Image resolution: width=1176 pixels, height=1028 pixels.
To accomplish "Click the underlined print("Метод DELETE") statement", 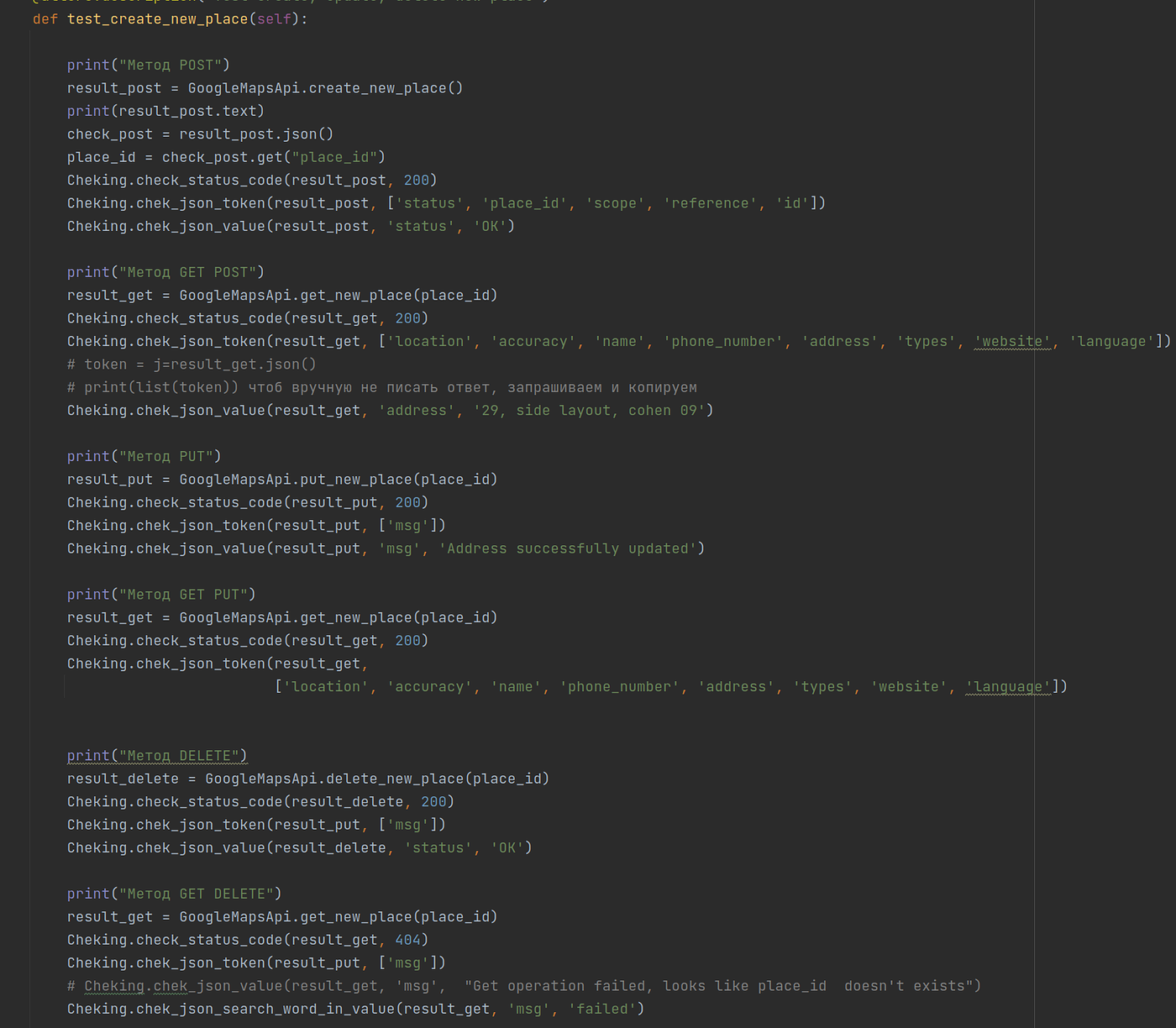I will pyautogui.click(x=157, y=756).
